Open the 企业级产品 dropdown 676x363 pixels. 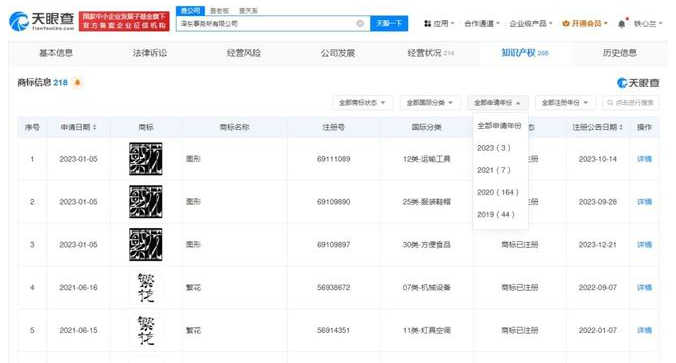(x=531, y=23)
